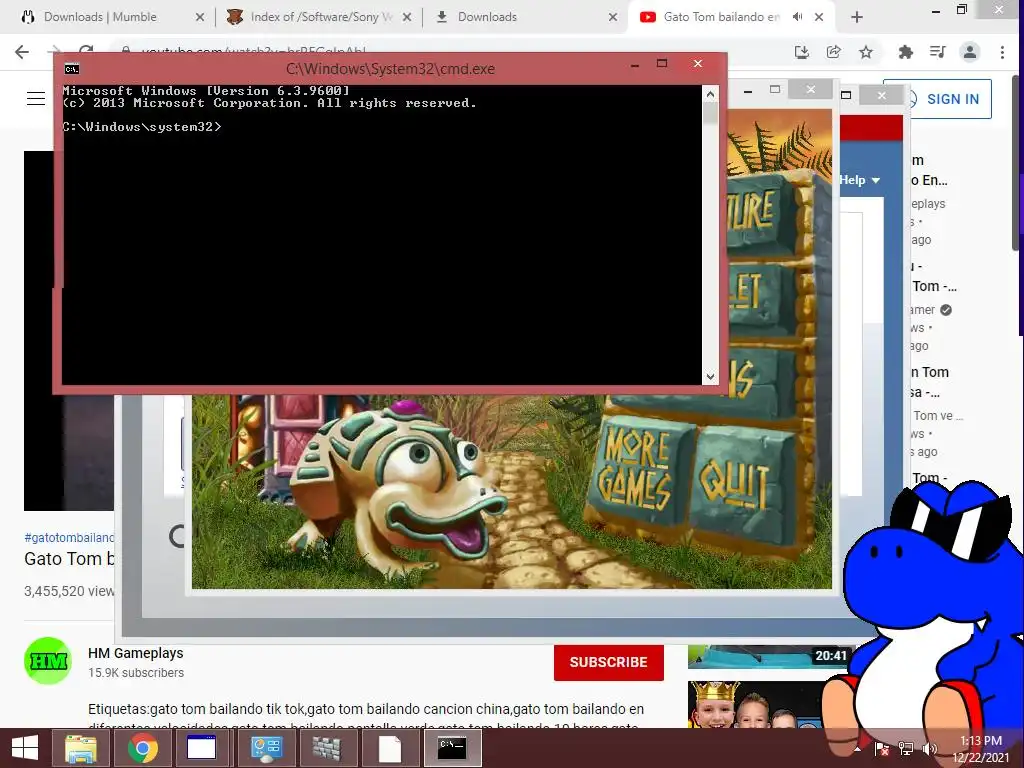Mute audio icon on the YouTube tab

797,17
